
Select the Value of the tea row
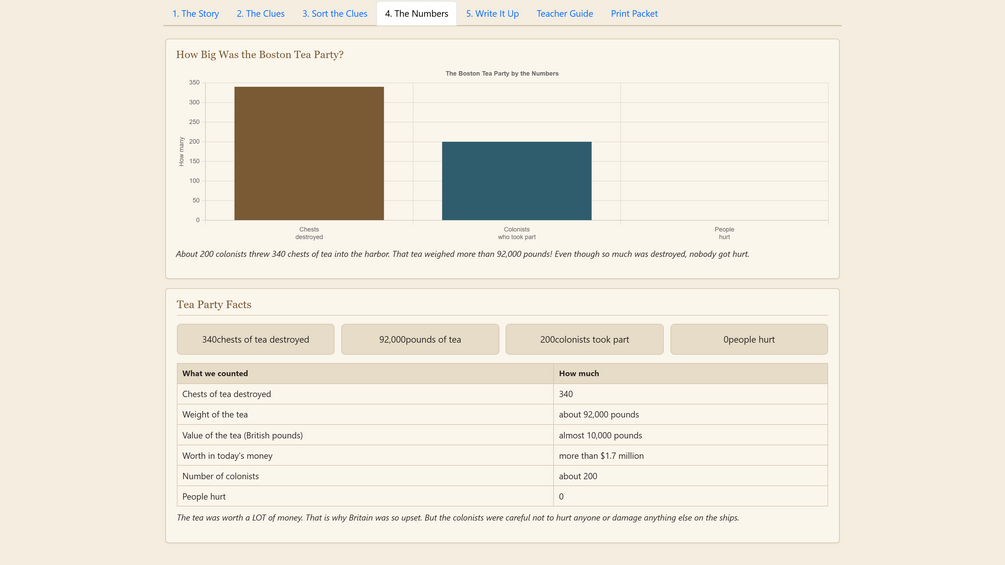502,435
